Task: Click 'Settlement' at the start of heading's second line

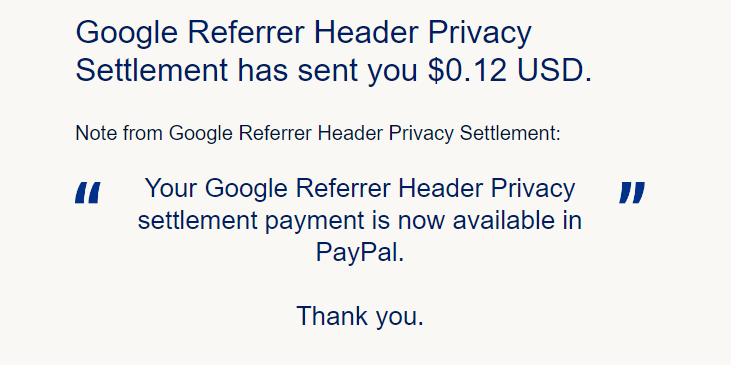Action: click(152, 71)
